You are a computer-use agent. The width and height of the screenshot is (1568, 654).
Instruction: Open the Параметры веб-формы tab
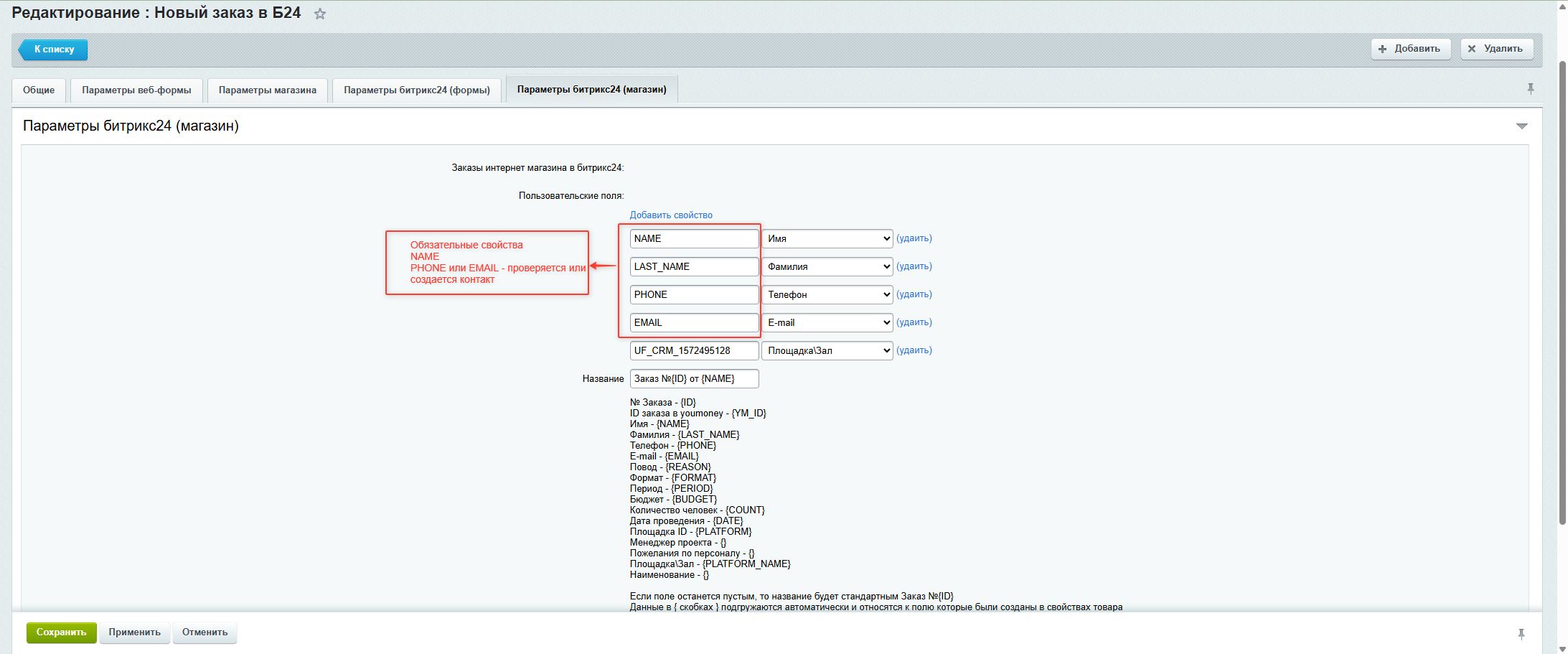coord(136,90)
